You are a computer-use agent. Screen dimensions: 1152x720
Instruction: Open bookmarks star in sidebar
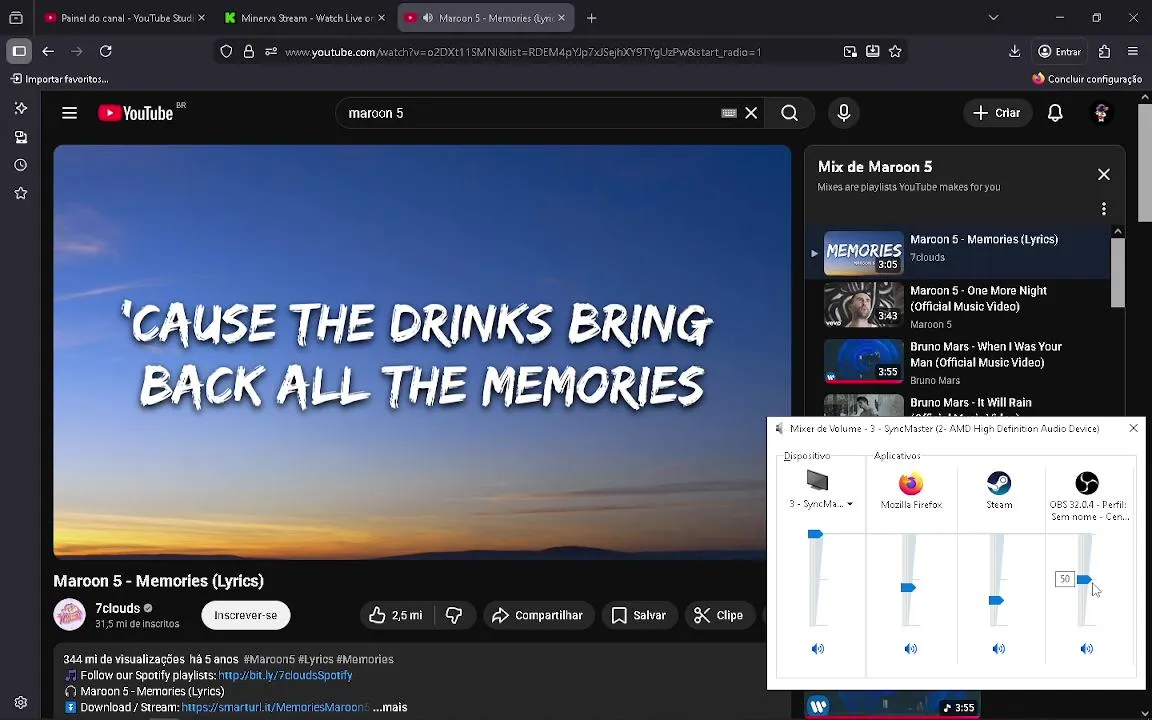(x=21, y=193)
